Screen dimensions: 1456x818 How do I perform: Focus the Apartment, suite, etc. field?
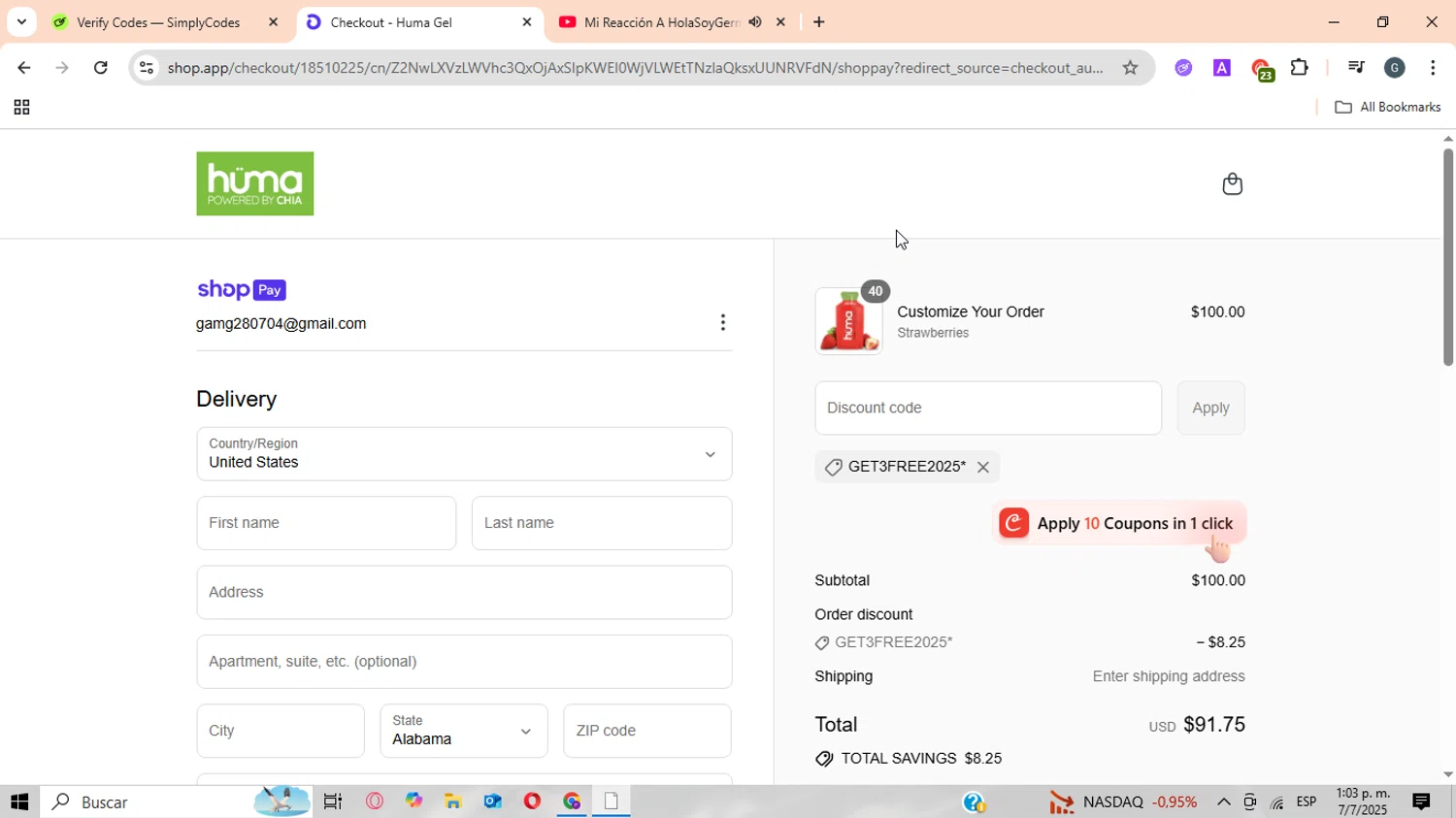tap(464, 662)
